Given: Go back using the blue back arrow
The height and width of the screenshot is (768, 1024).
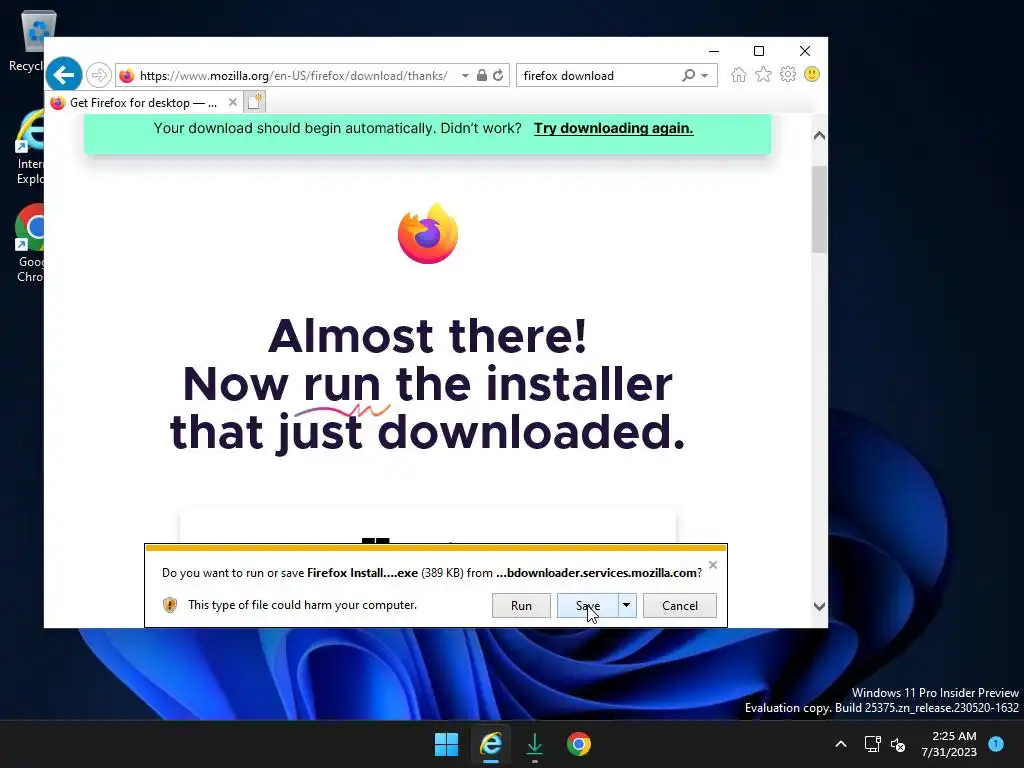Looking at the screenshot, I should point(64,75).
